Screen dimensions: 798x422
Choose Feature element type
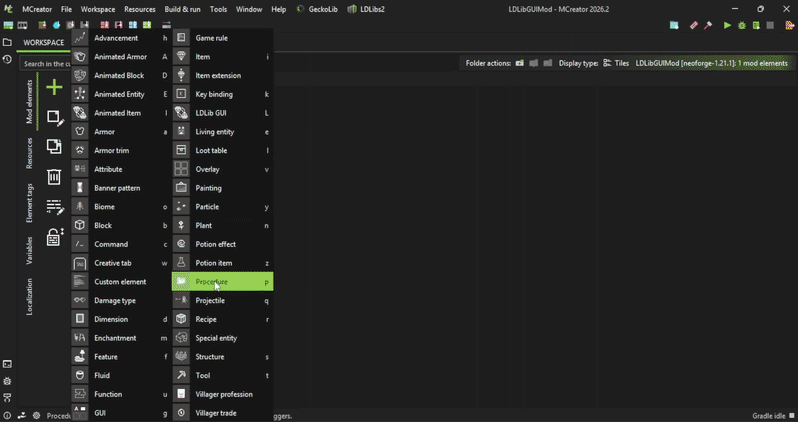click(x=121, y=357)
